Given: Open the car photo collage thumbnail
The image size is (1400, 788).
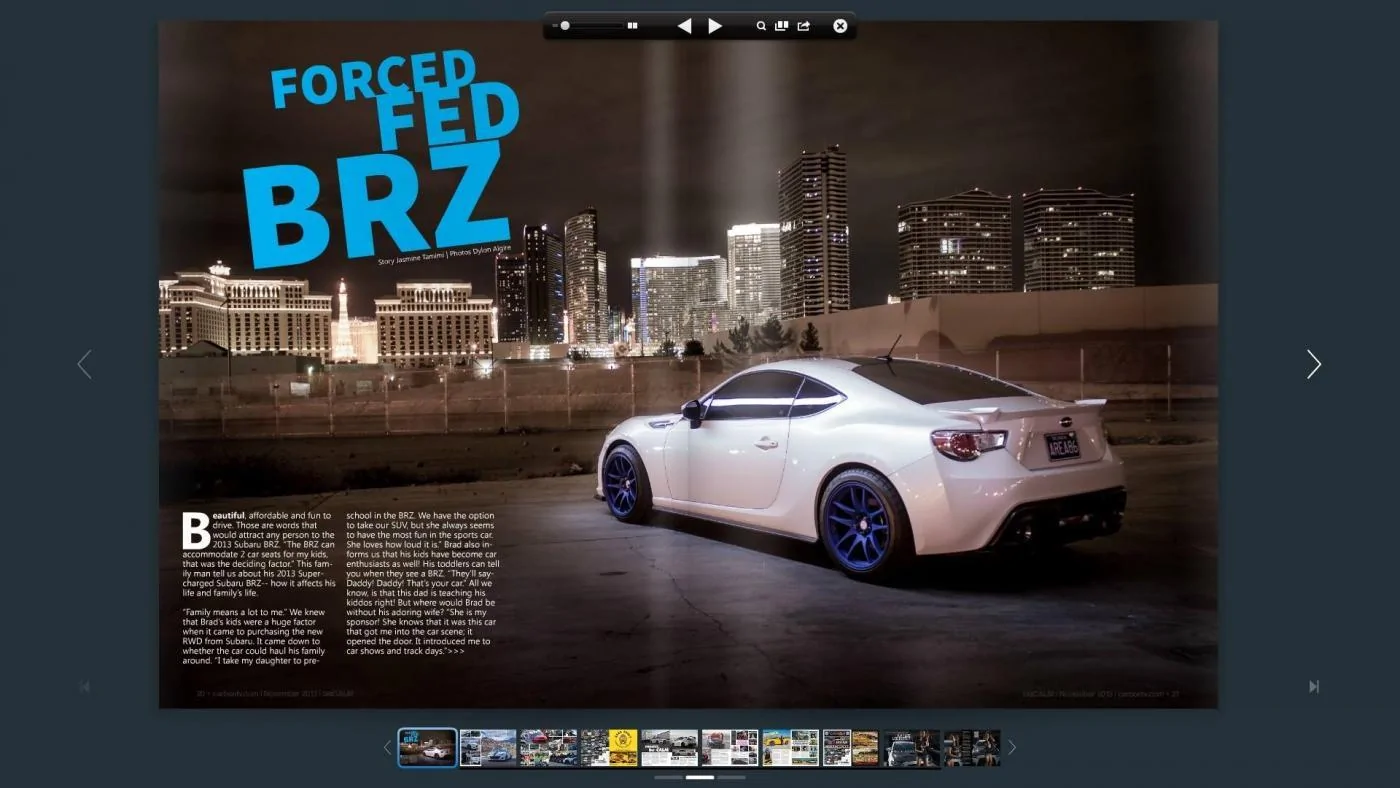Looking at the screenshot, I should pyautogui.click(x=548, y=747).
